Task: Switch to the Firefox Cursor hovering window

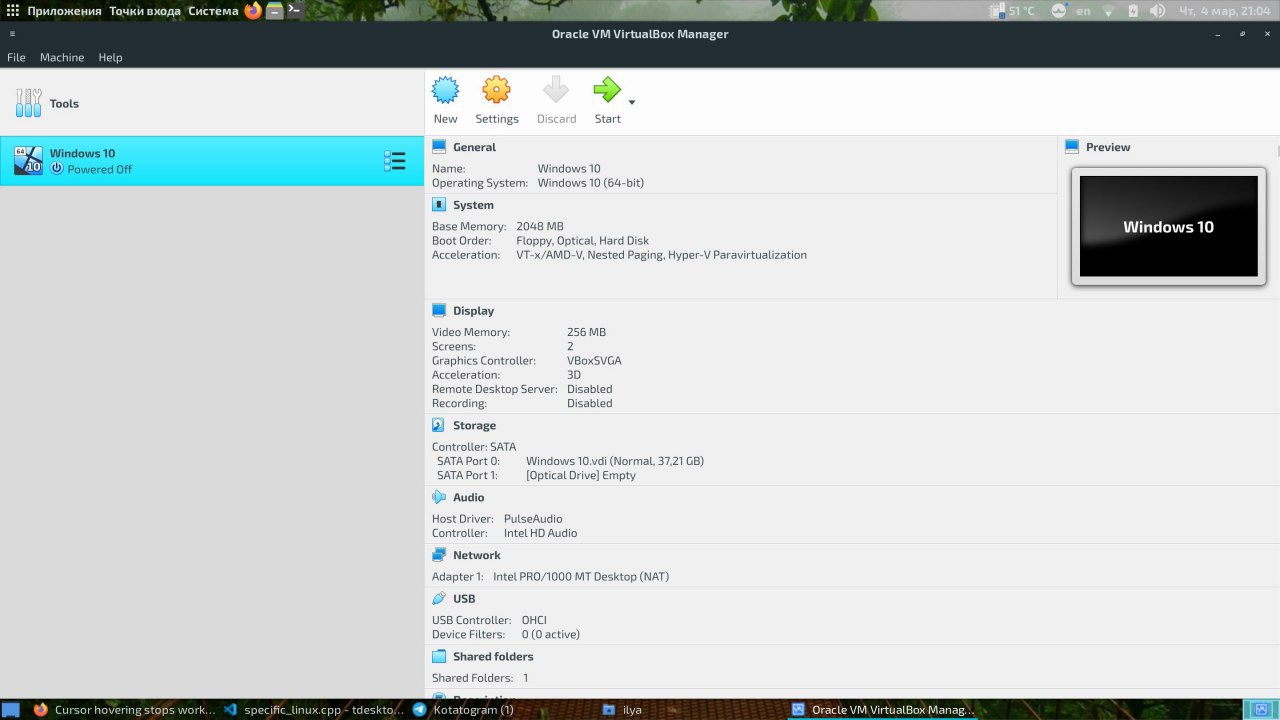Action: (x=124, y=710)
